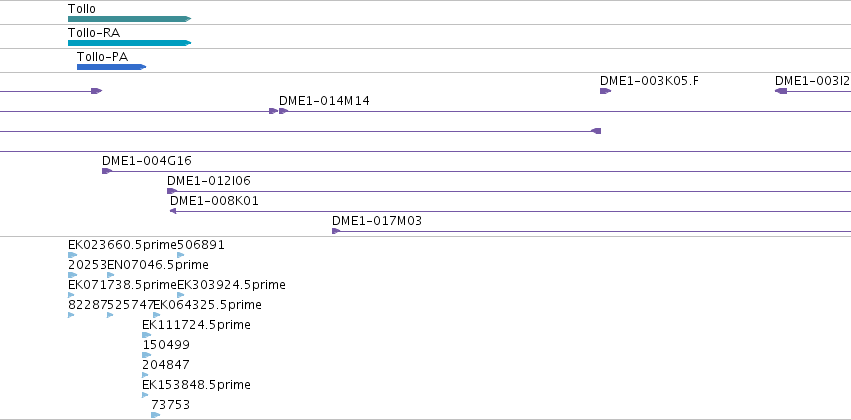Select the DME1-012I06 start arrow
Image resolution: width=851 pixels, height=420 pixels.
(172, 191)
